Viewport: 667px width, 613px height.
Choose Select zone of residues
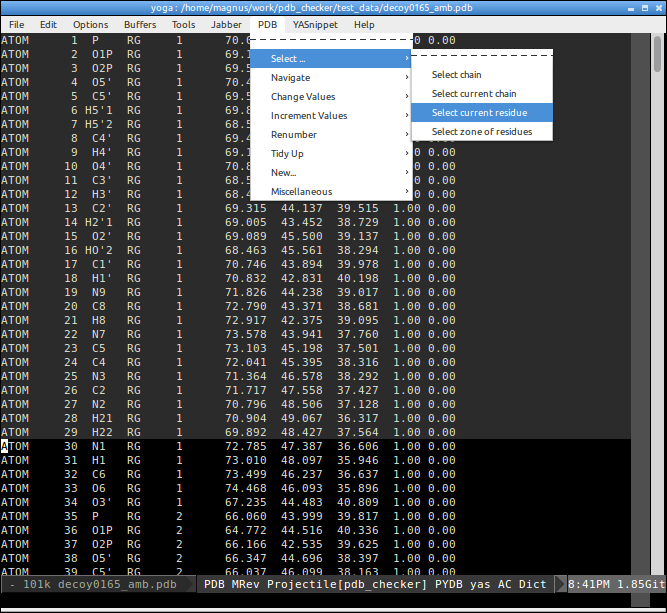tap(482, 131)
